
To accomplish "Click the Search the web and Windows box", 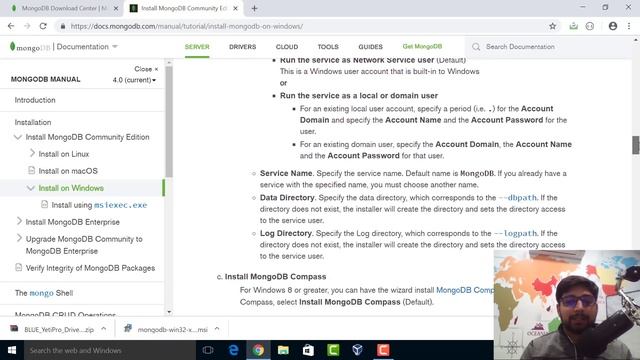I will (x=110, y=350).
